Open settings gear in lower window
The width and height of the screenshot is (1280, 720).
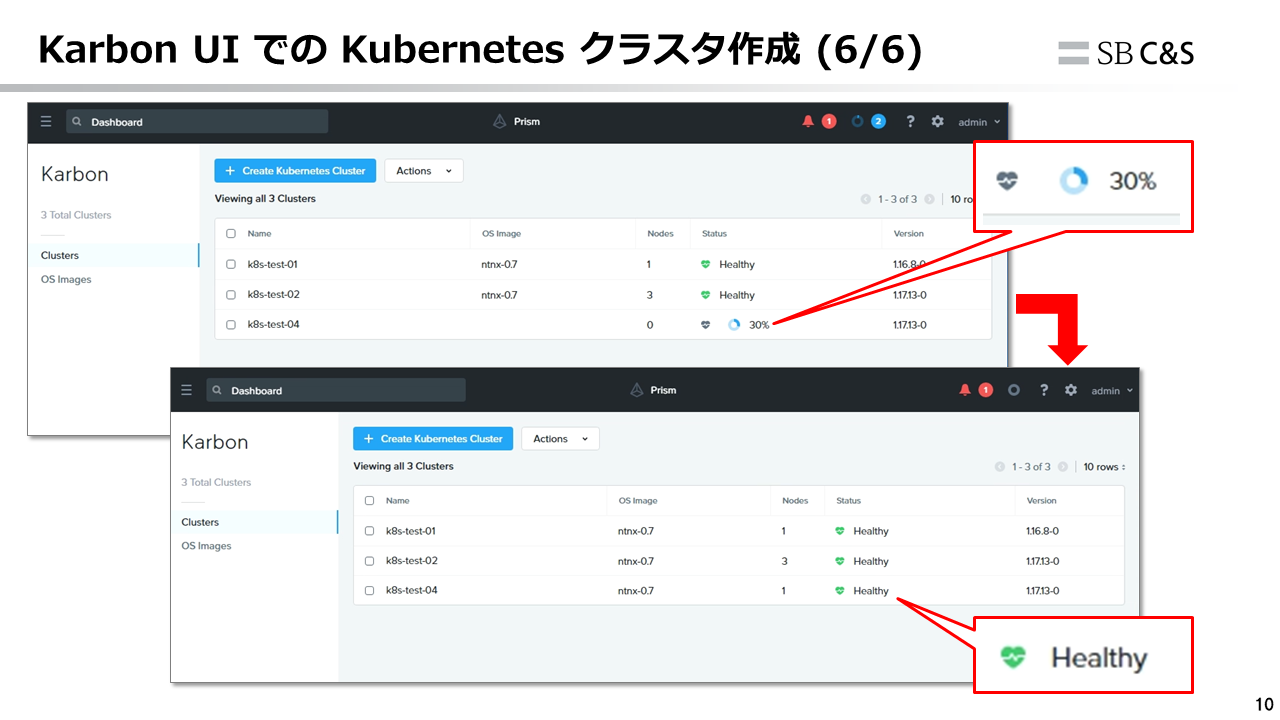tap(1071, 390)
